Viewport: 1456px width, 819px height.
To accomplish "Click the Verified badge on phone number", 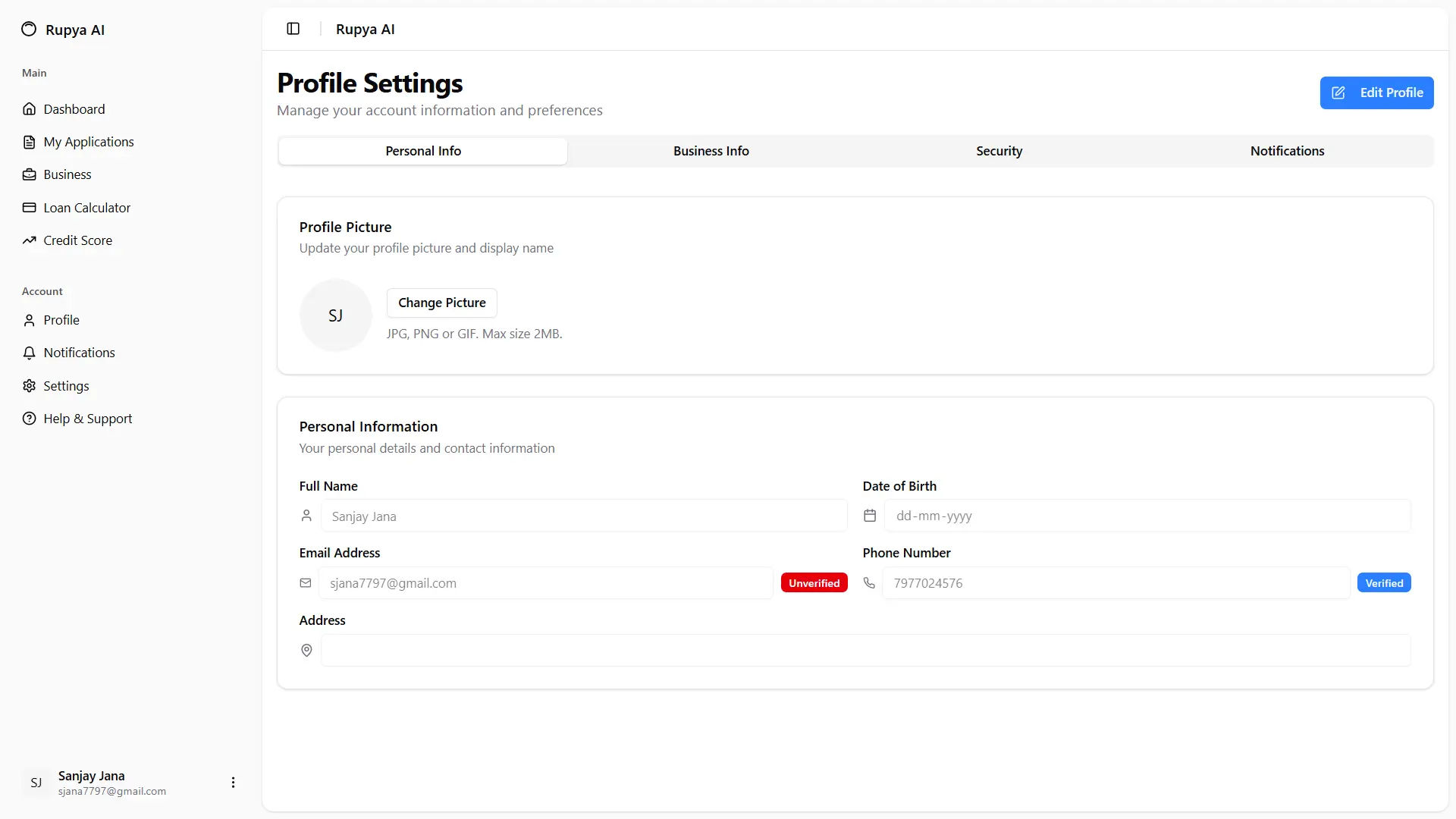I will 1384,582.
